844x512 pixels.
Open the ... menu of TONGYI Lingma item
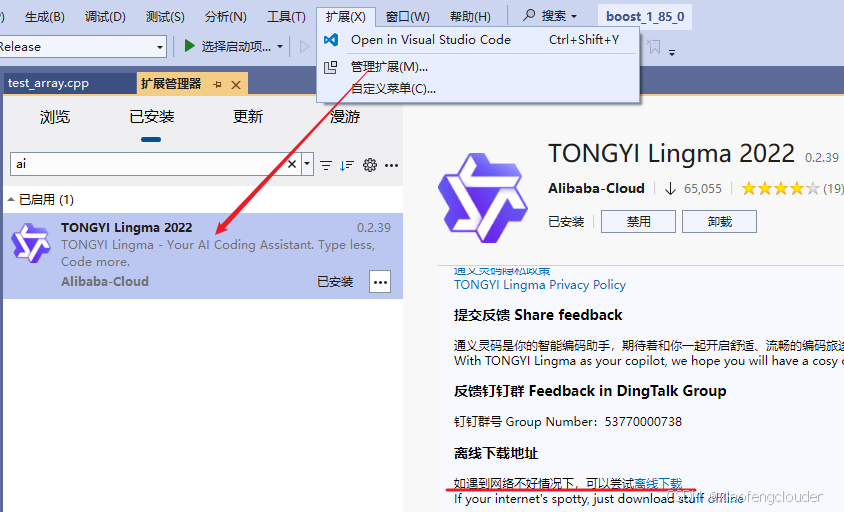click(x=380, y=282)
